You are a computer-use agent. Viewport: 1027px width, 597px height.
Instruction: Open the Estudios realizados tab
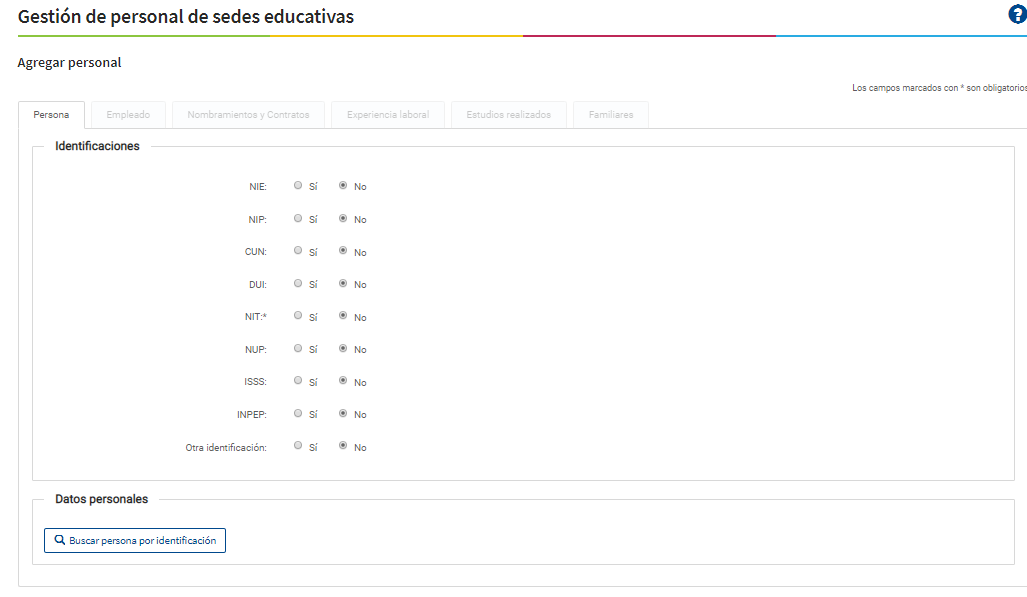(508, 115)
